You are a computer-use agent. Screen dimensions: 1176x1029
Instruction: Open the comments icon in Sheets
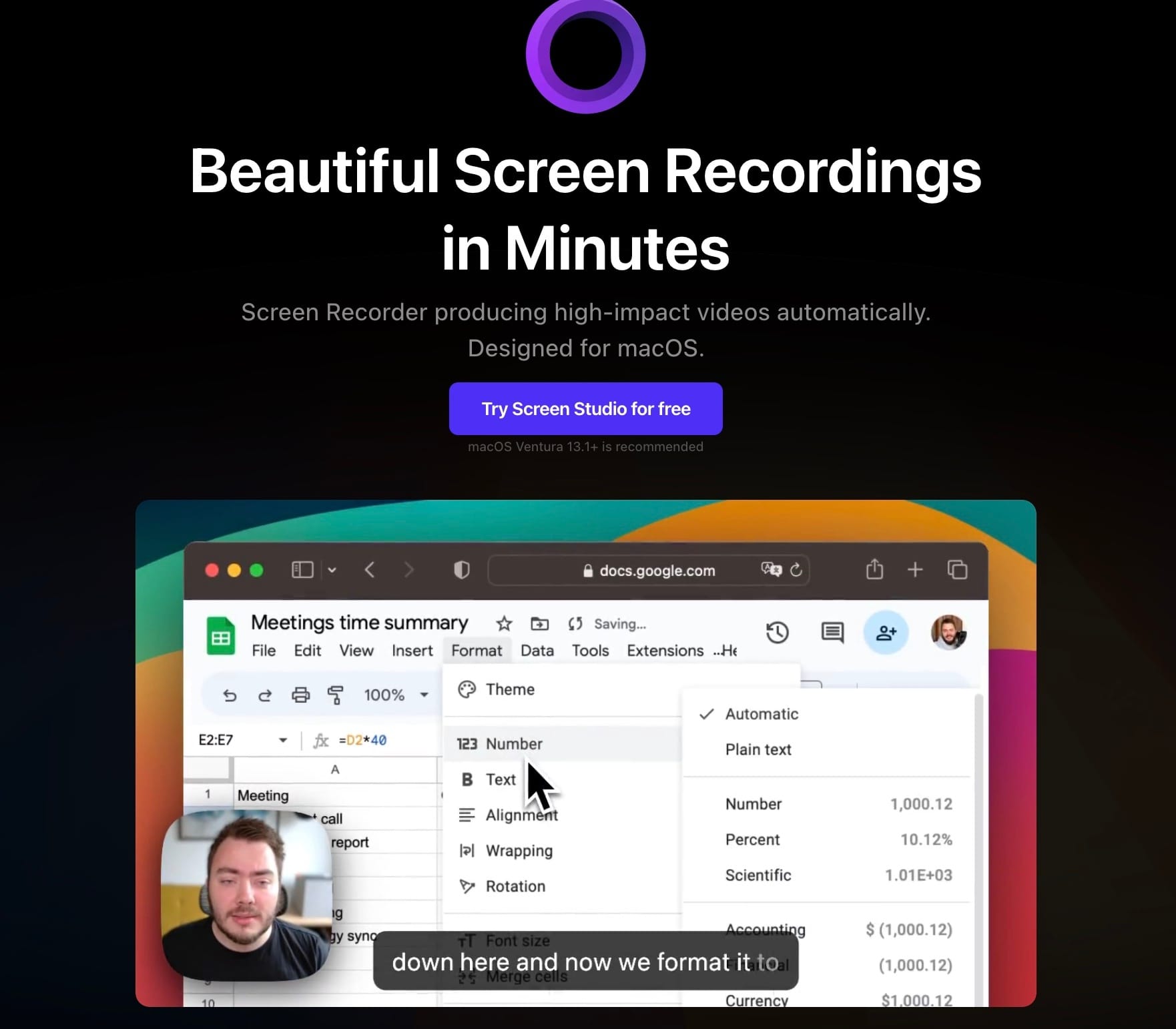click(x=832, y=632)
